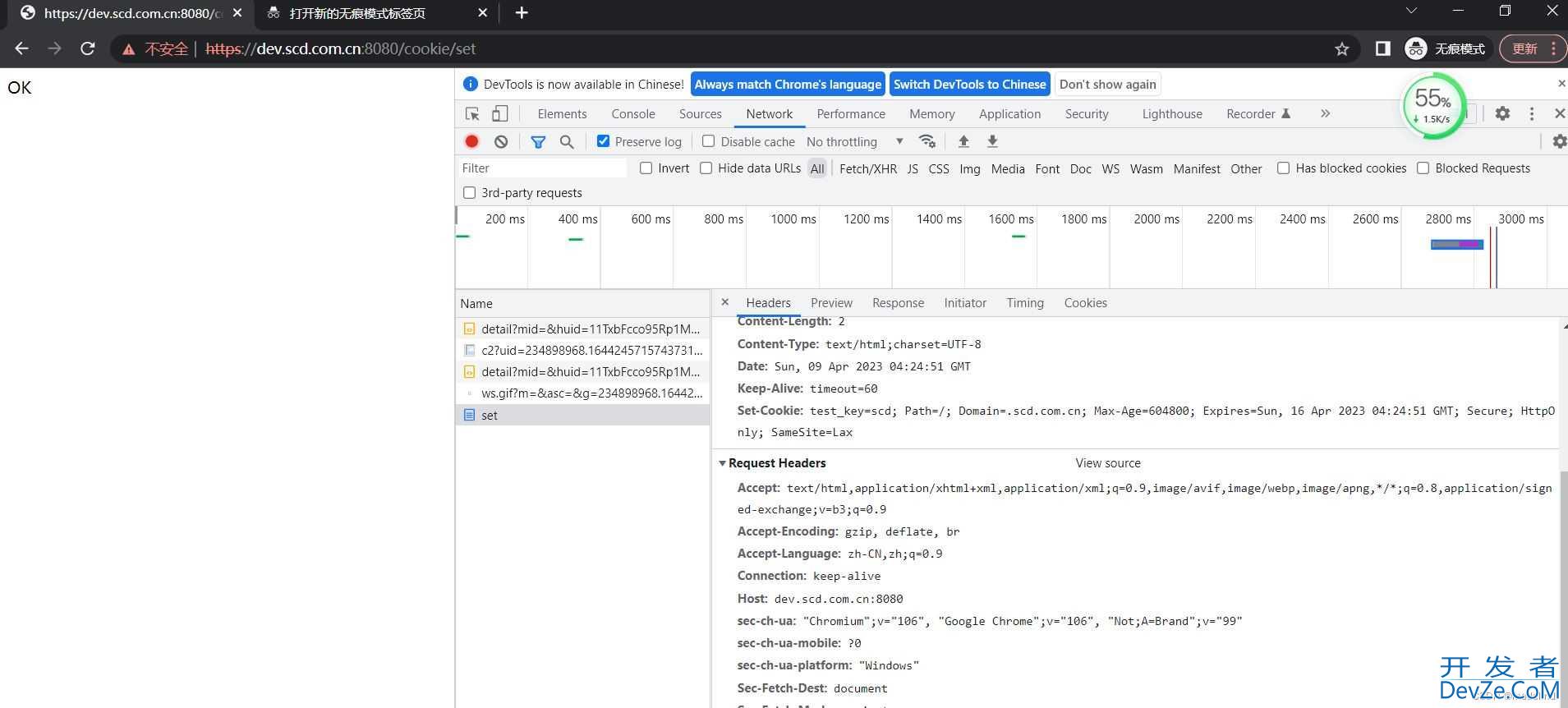The image size is (1568, 708).
Task: Open the Preview details tab
Action: [831, 303]
